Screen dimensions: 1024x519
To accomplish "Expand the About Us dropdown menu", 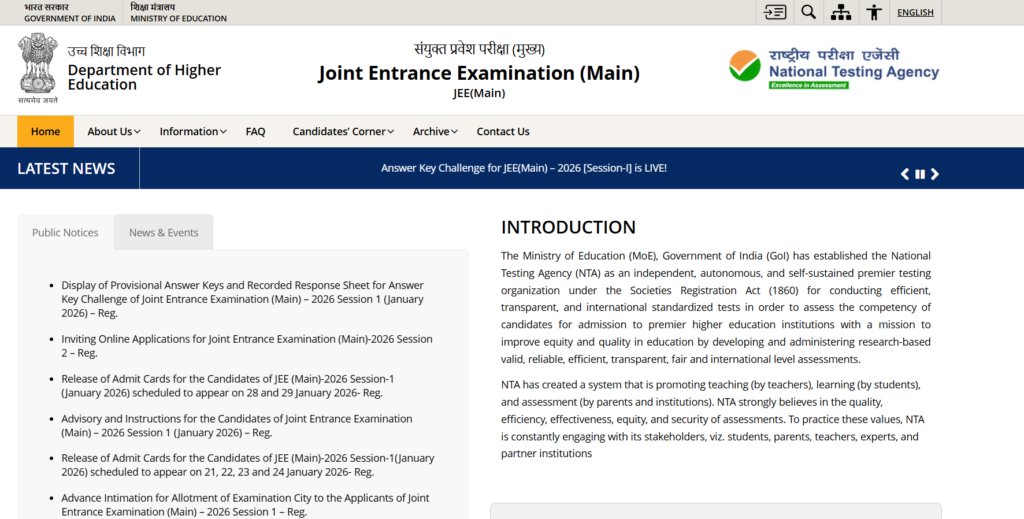I will [x=113, y=131].
